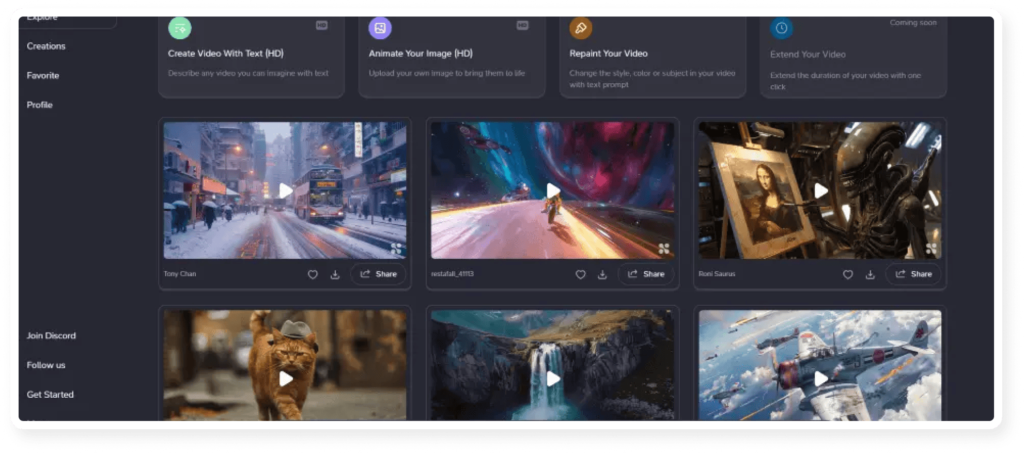The height and width of the screenshot is (453, 1024).
Task: Click expand icon on space road video thumbnail
Action: (663, 248)
